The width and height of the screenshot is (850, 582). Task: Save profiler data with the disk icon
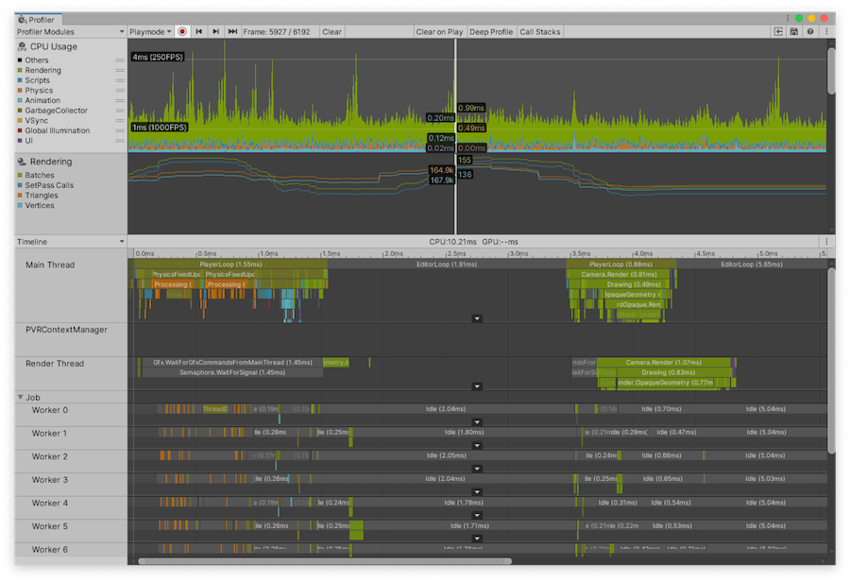tap(794, 31)
